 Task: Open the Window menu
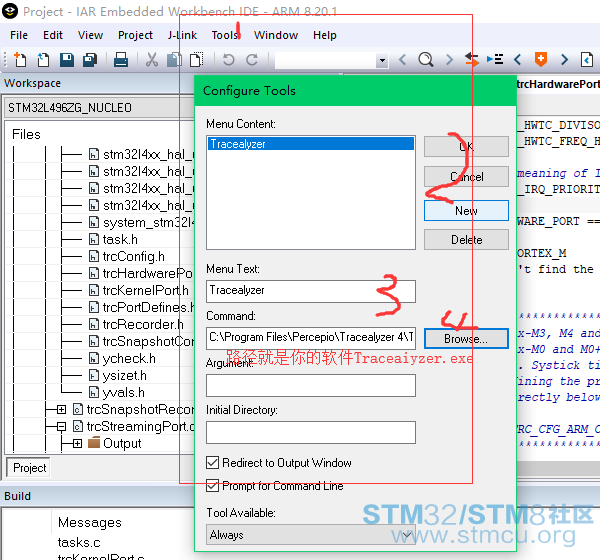[x=276, y=35]
